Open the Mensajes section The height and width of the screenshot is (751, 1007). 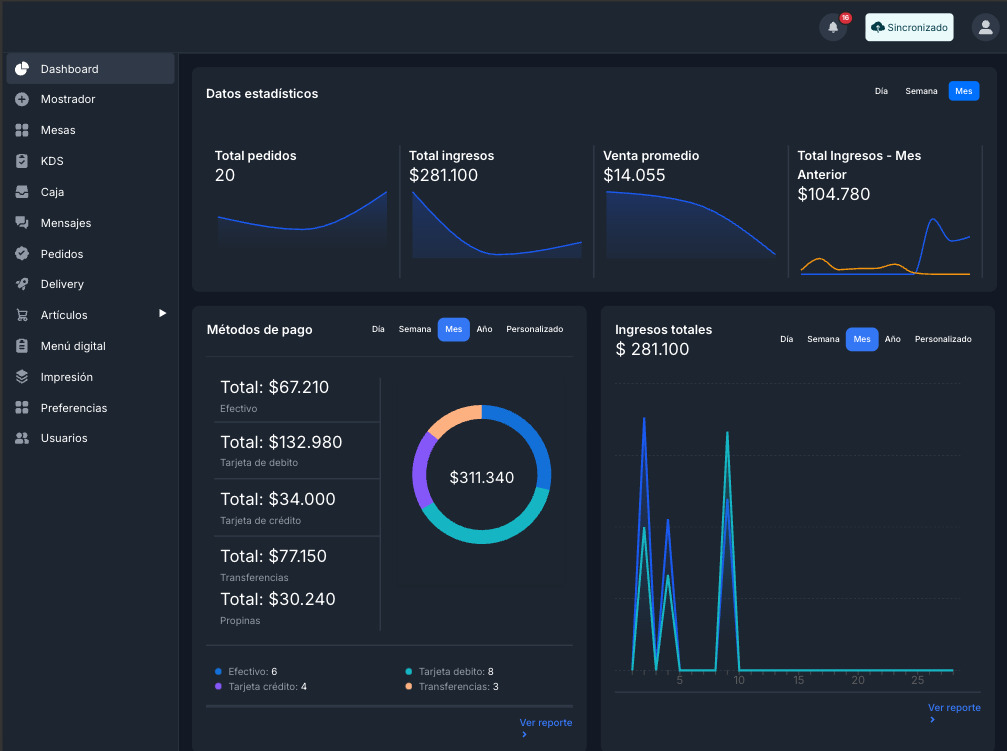click(x=91, y=222)
